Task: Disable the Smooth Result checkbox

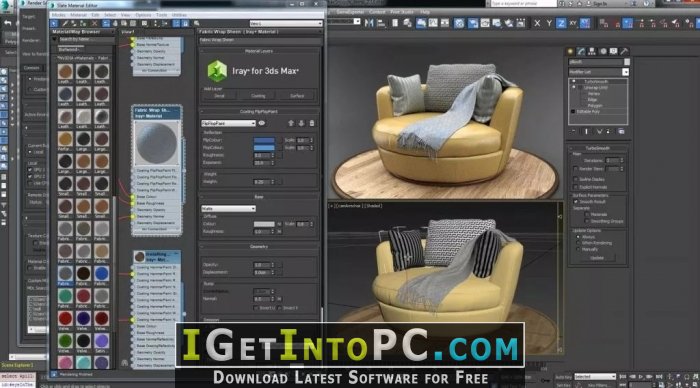Action: point(576,202)
